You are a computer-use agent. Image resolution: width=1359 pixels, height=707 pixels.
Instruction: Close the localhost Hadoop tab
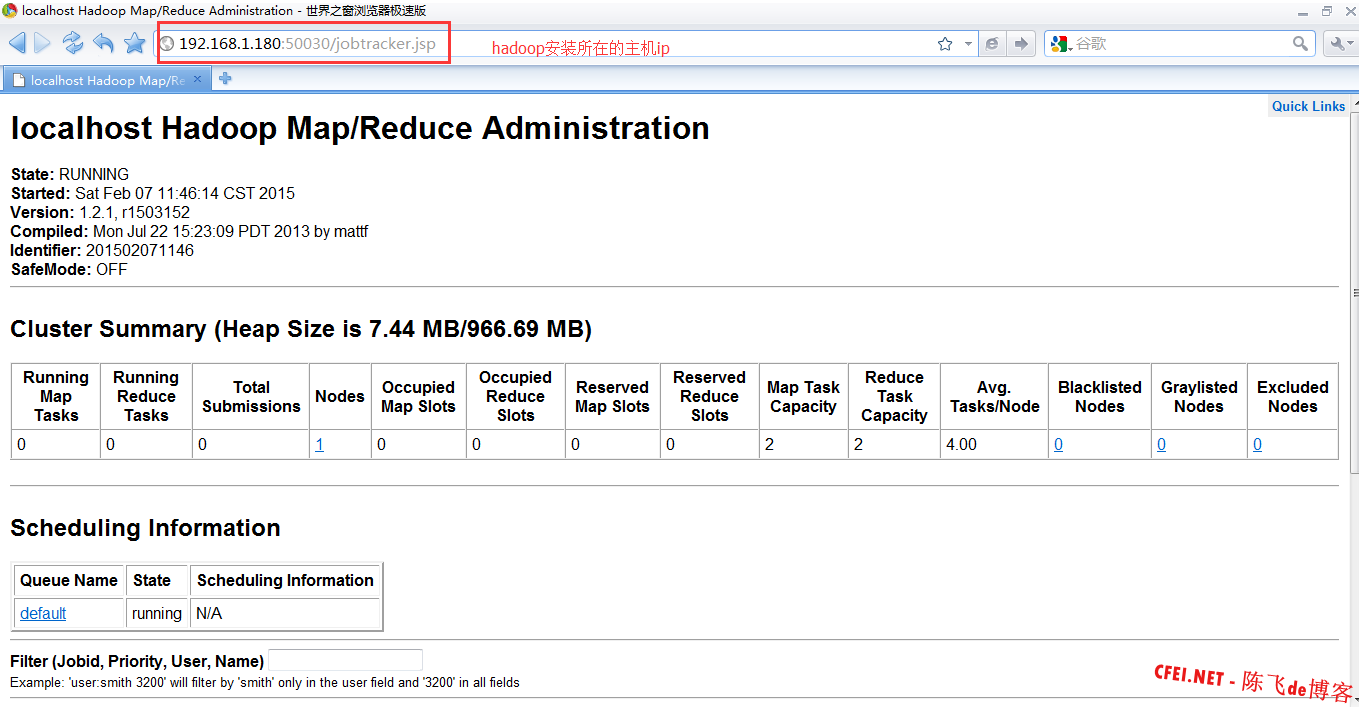[197, 79]
